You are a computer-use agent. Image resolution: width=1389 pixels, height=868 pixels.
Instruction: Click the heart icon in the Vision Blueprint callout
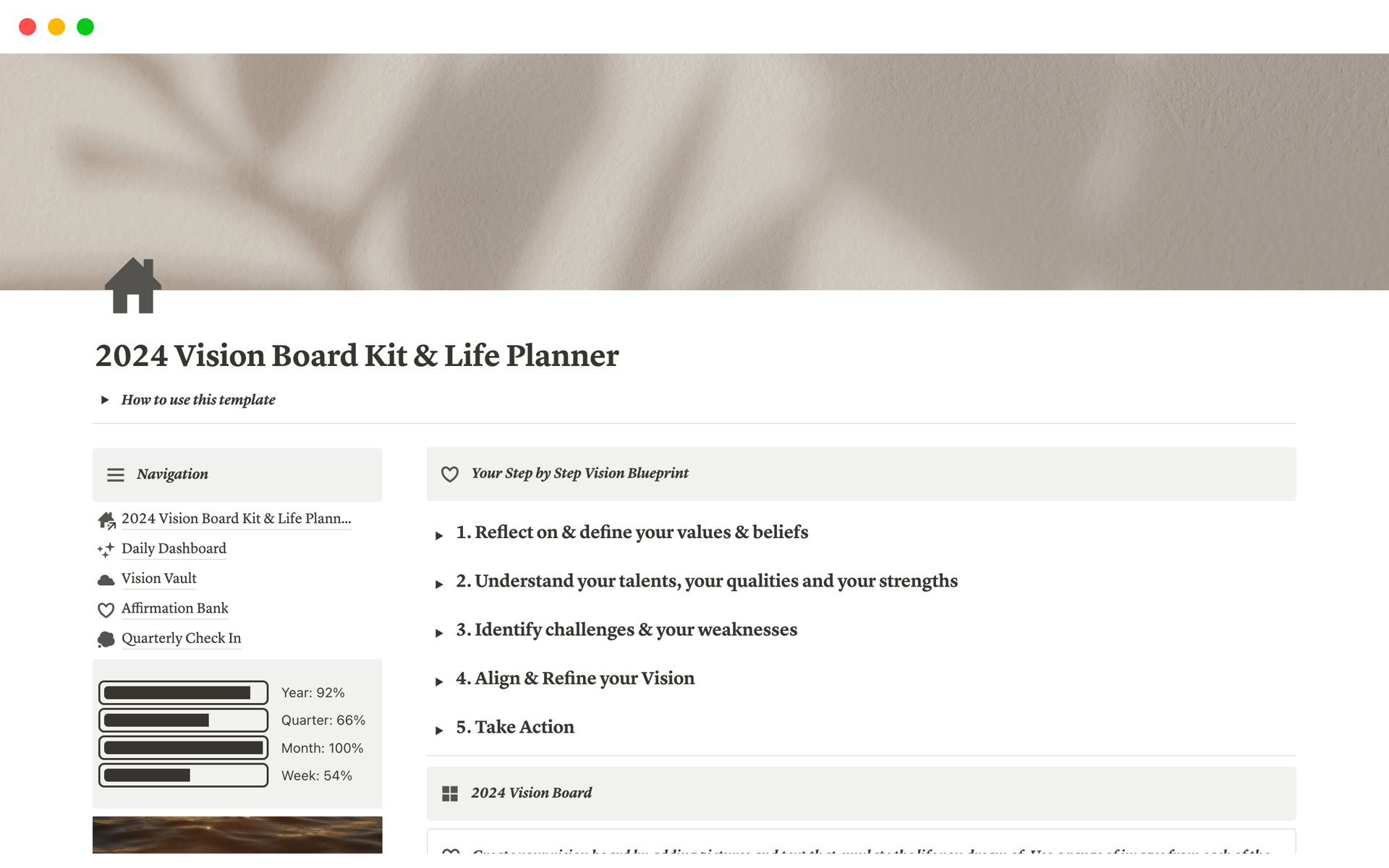(450, 474)
